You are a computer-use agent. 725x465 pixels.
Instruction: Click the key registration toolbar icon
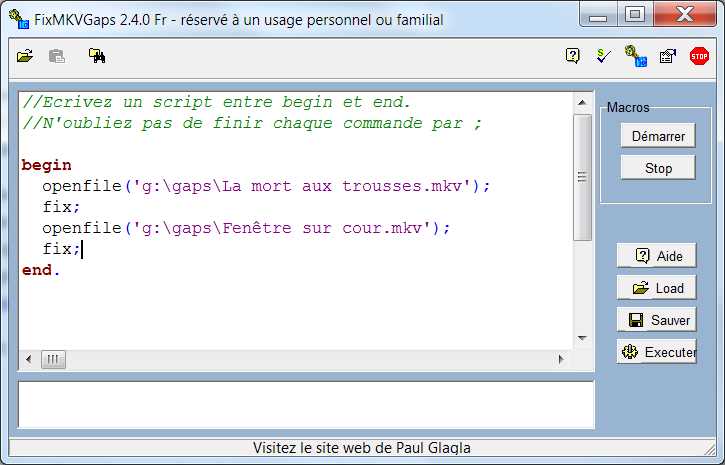click(x=635, y=57)
